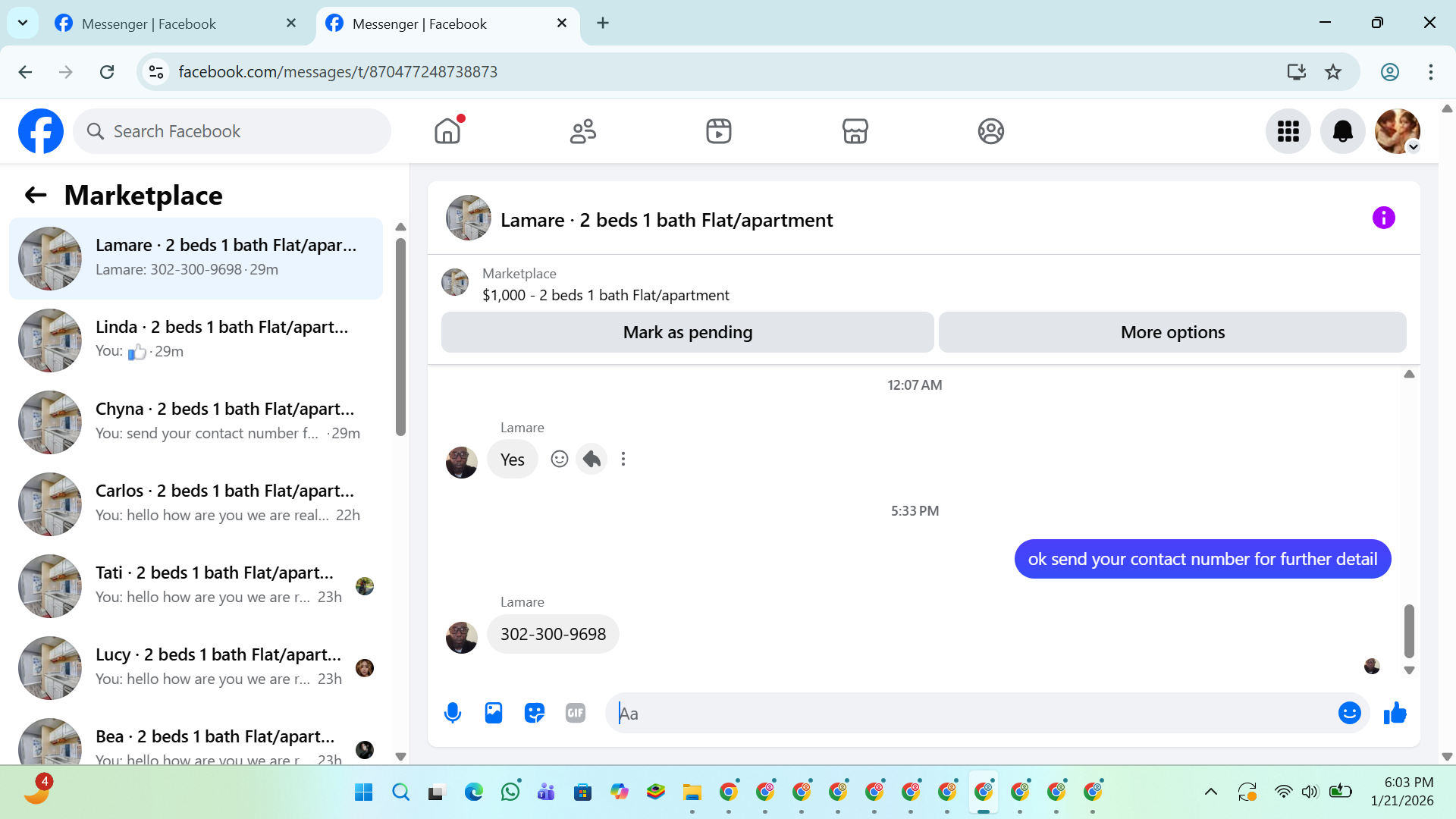Send a thumbs-up like
Viewport: 1456px width, 819px height.
click(x=1395, y=713)
